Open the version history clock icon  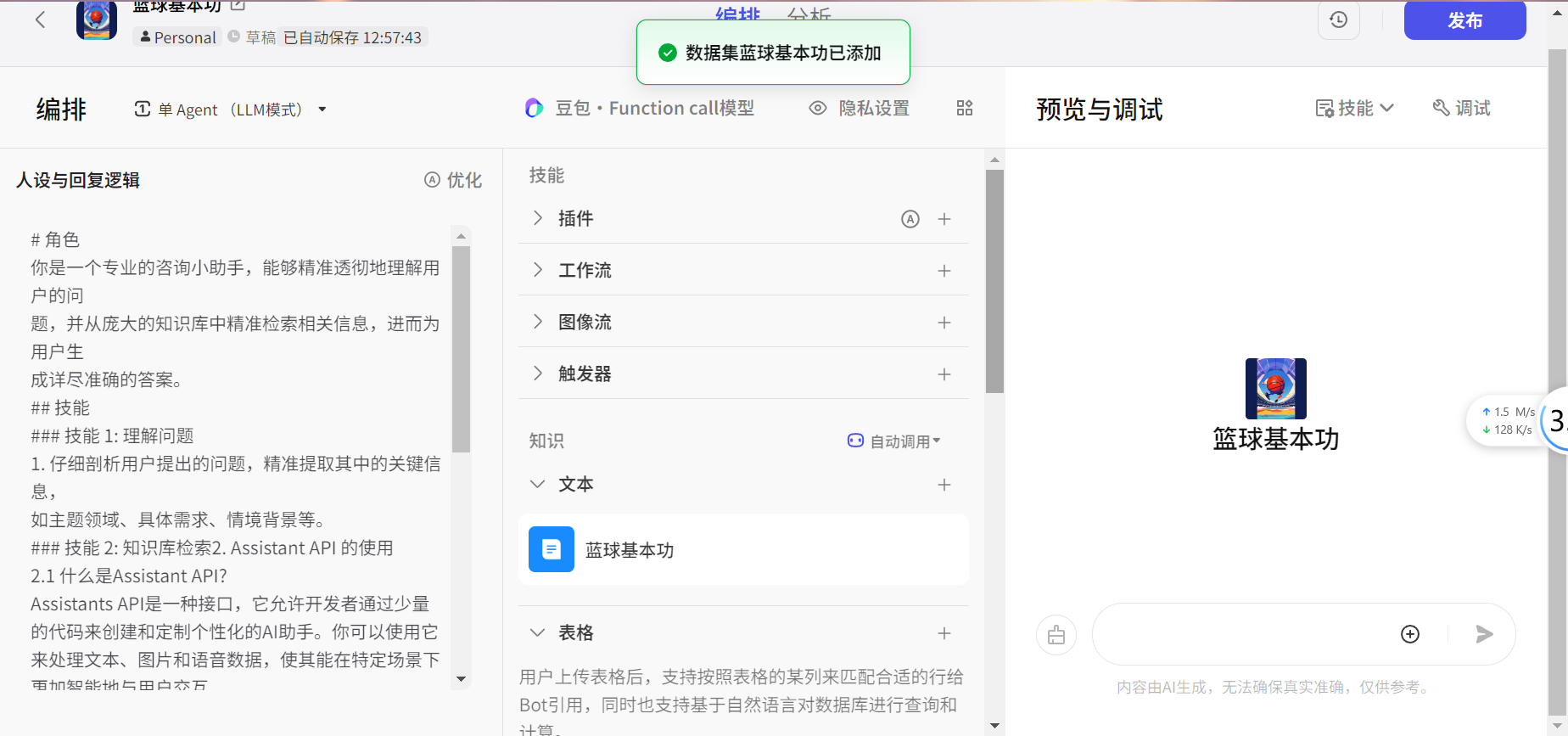pyautogui.click(x=1338, y=20)
